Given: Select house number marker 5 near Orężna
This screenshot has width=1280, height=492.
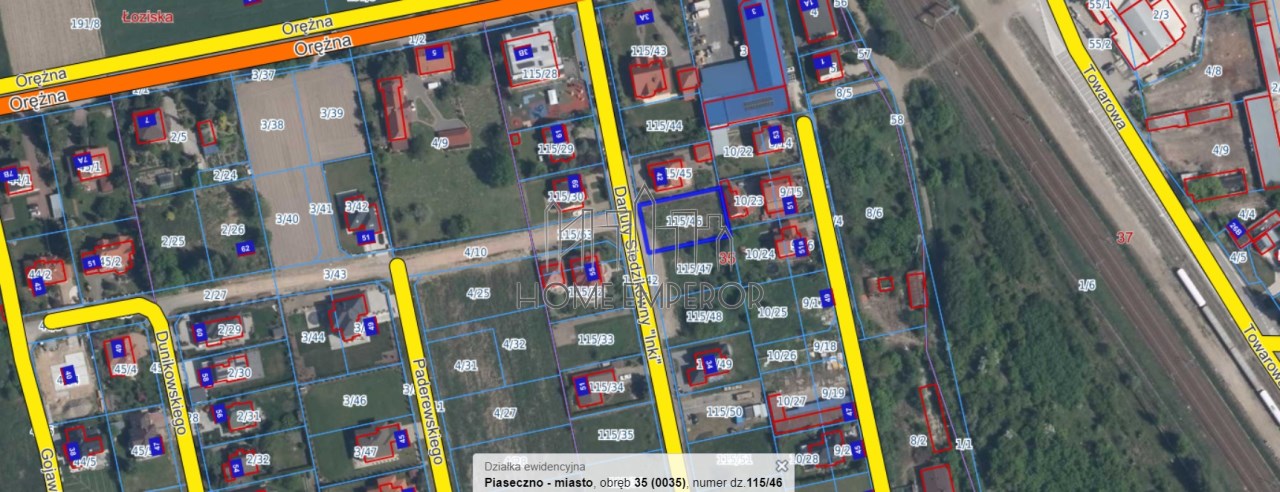Looking at the screenshot, I should [x=433, y=53].
